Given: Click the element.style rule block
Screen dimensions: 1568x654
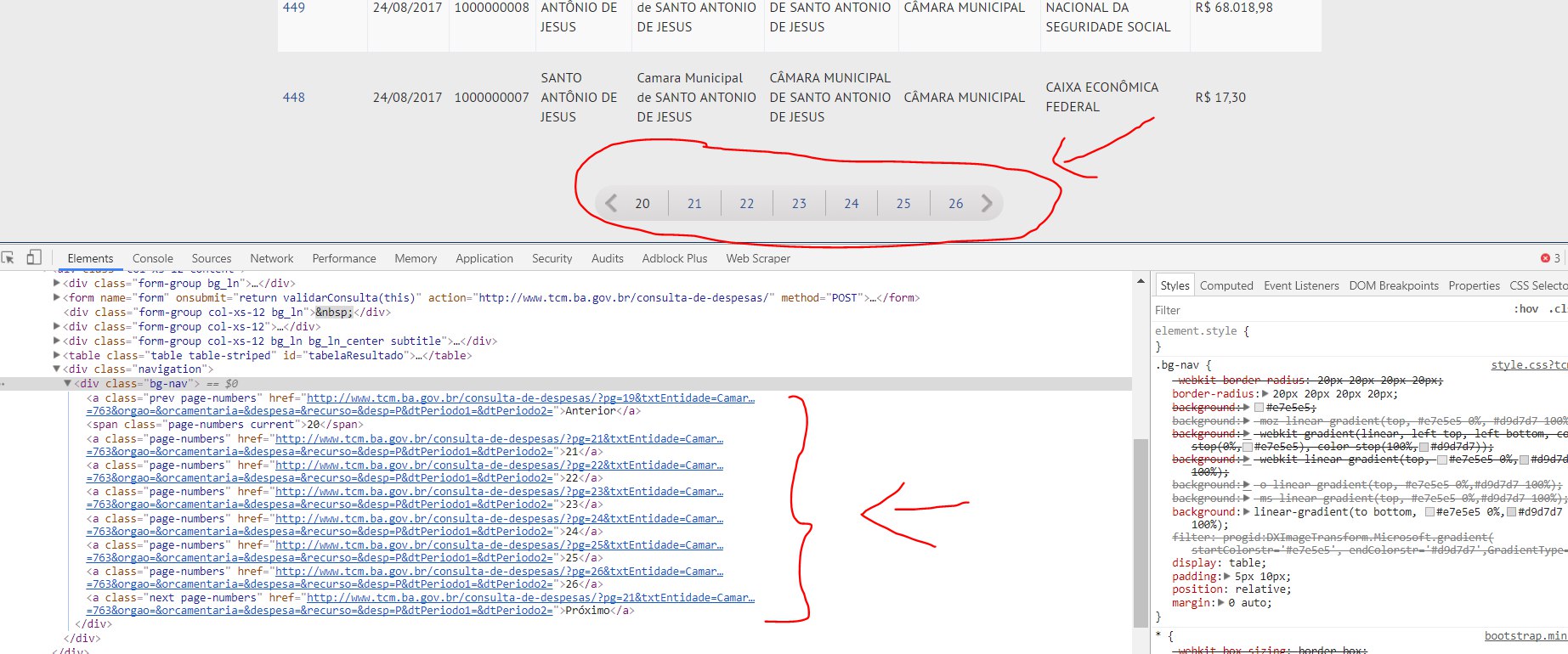Looking at the screenshot, I should pos(1203,339).
